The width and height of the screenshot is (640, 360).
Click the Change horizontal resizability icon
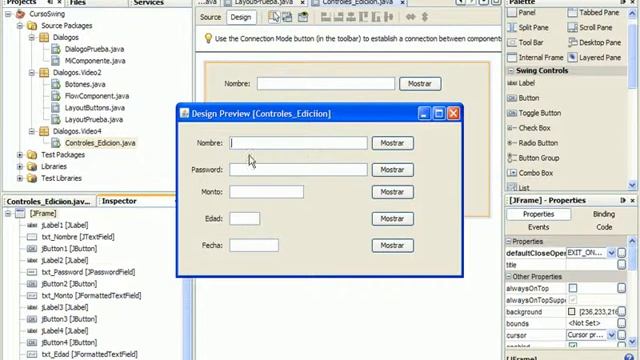(411, 17)
